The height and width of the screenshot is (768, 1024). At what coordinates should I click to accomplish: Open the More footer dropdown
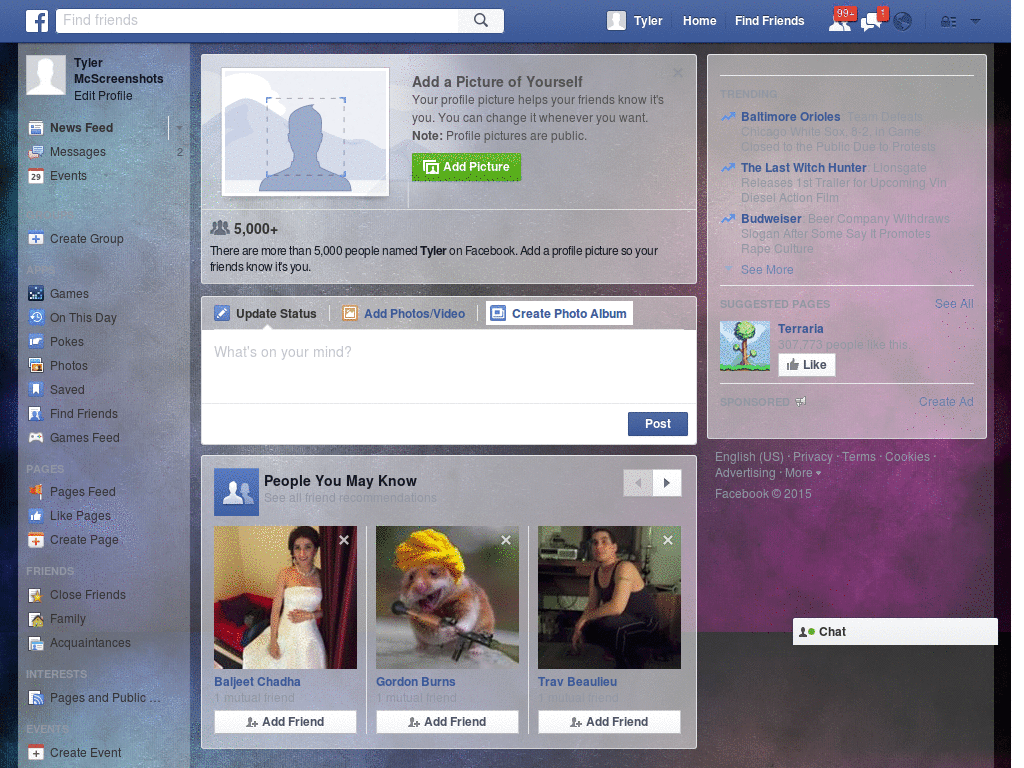803,473
